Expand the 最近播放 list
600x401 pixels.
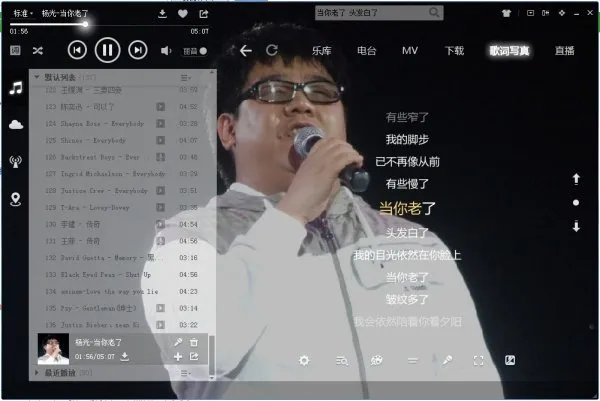37,372
